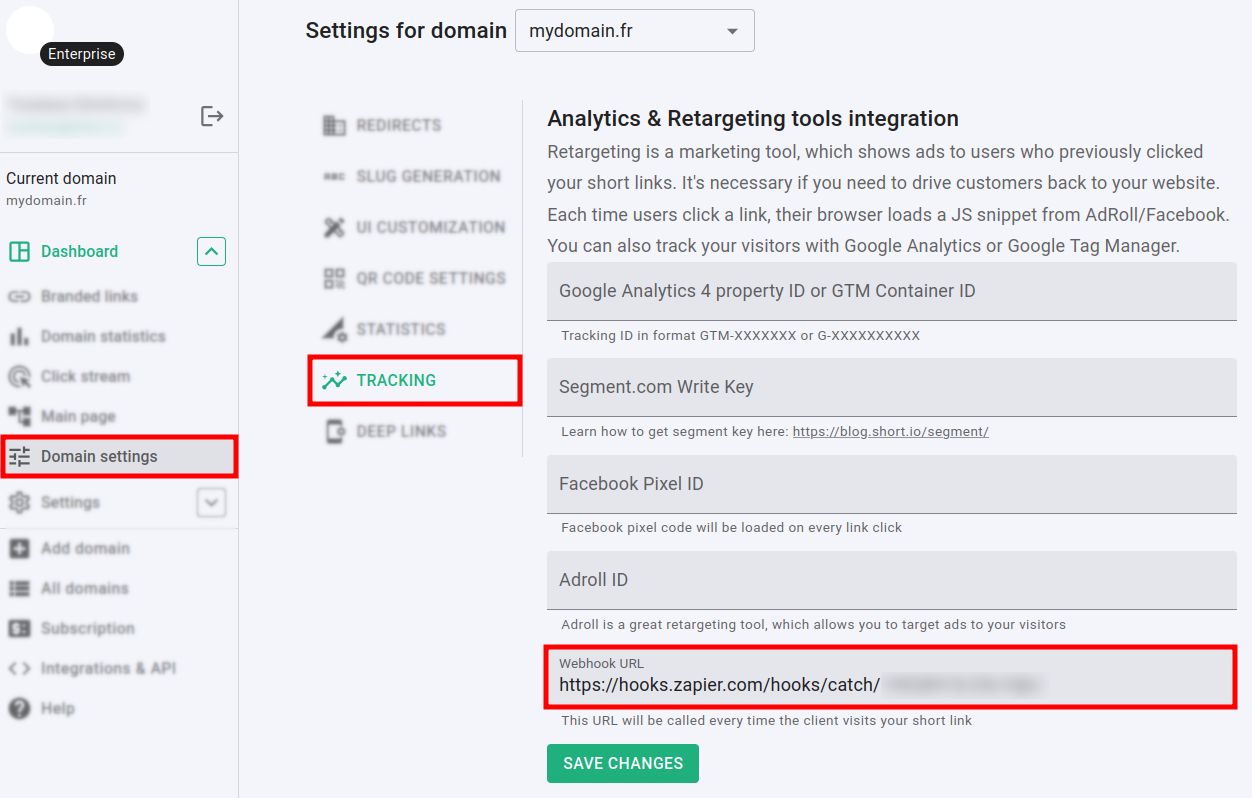Switch to the Redirects tab
The image size is (1252, 798).
coord(398,126)
